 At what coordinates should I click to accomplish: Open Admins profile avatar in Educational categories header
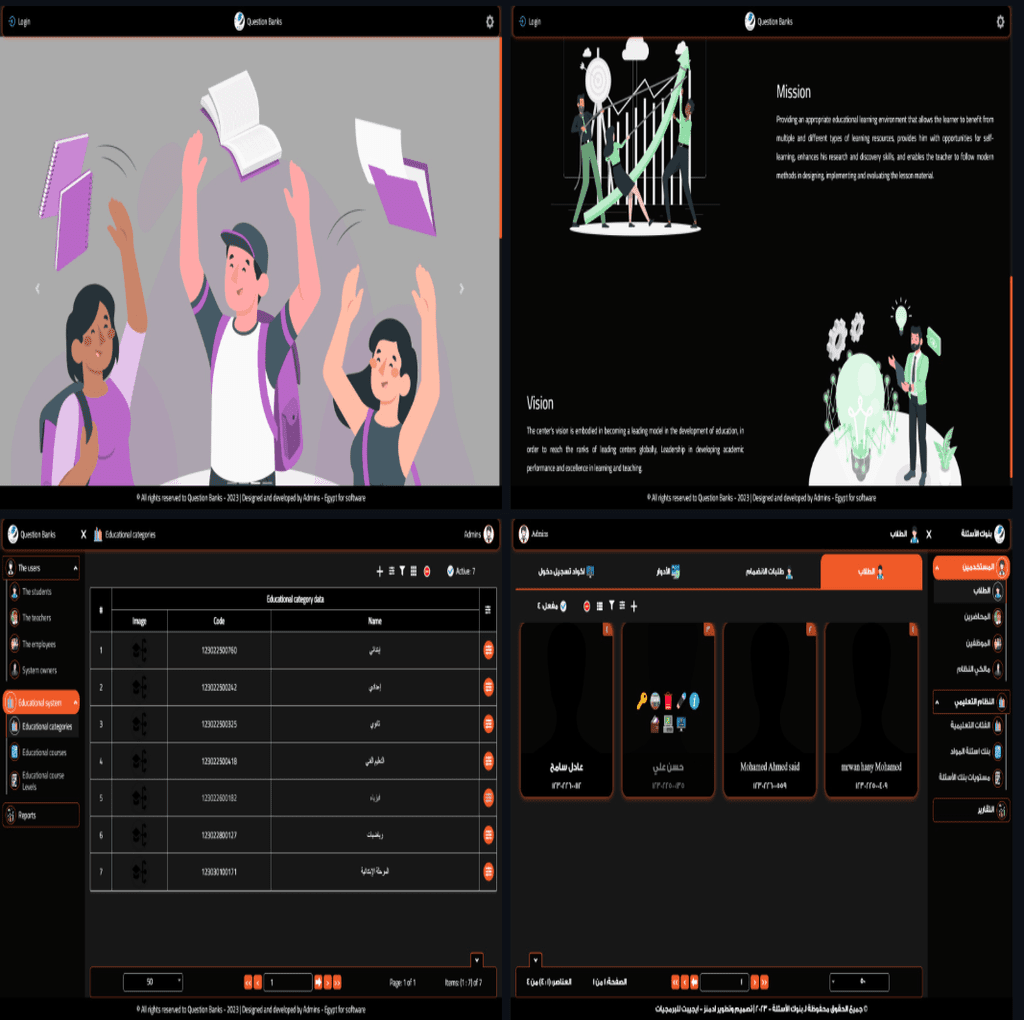click(488, 534)
